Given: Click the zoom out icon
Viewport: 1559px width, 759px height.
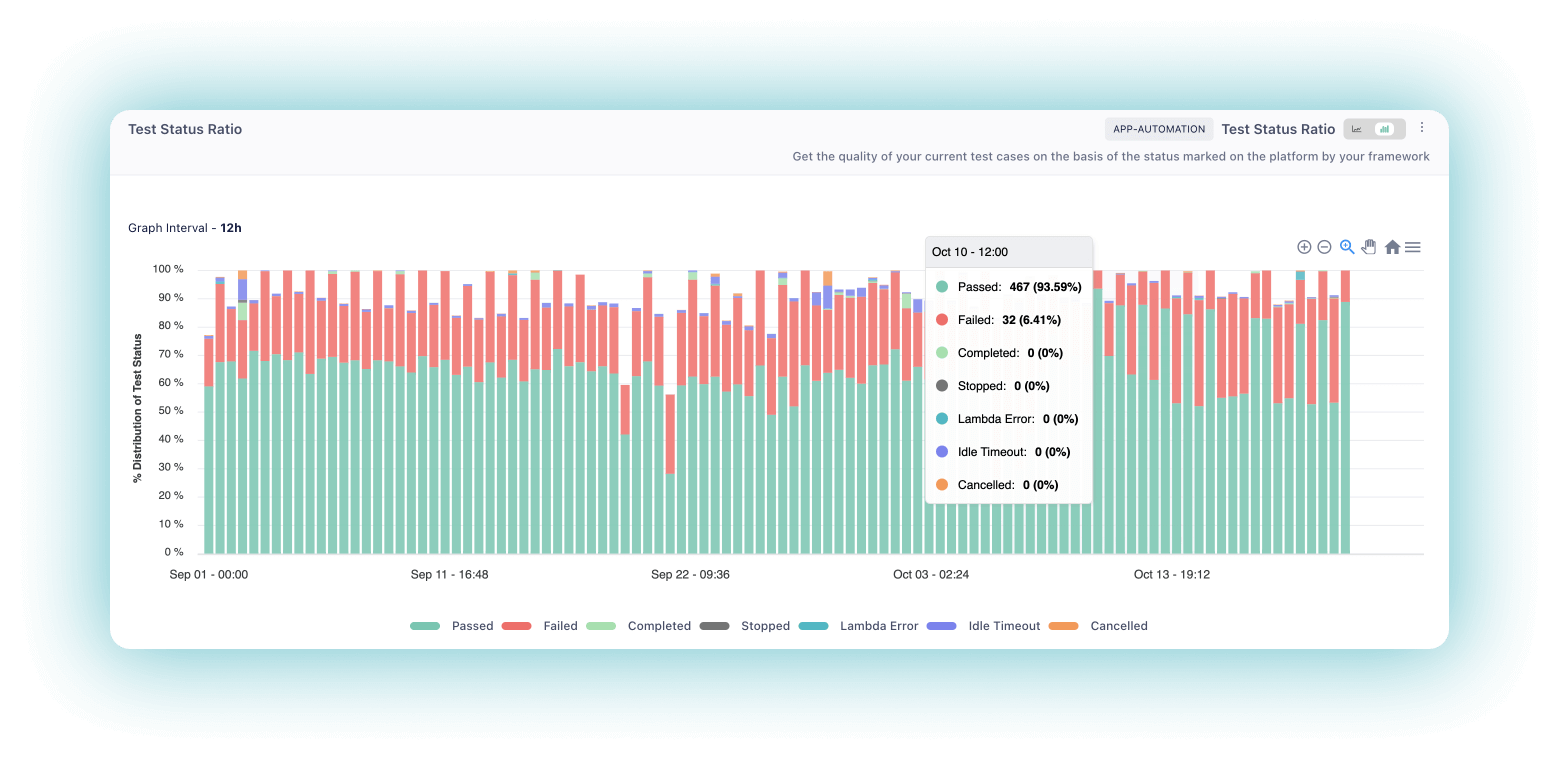Looking at the screenshot, I should [1324, 247].
